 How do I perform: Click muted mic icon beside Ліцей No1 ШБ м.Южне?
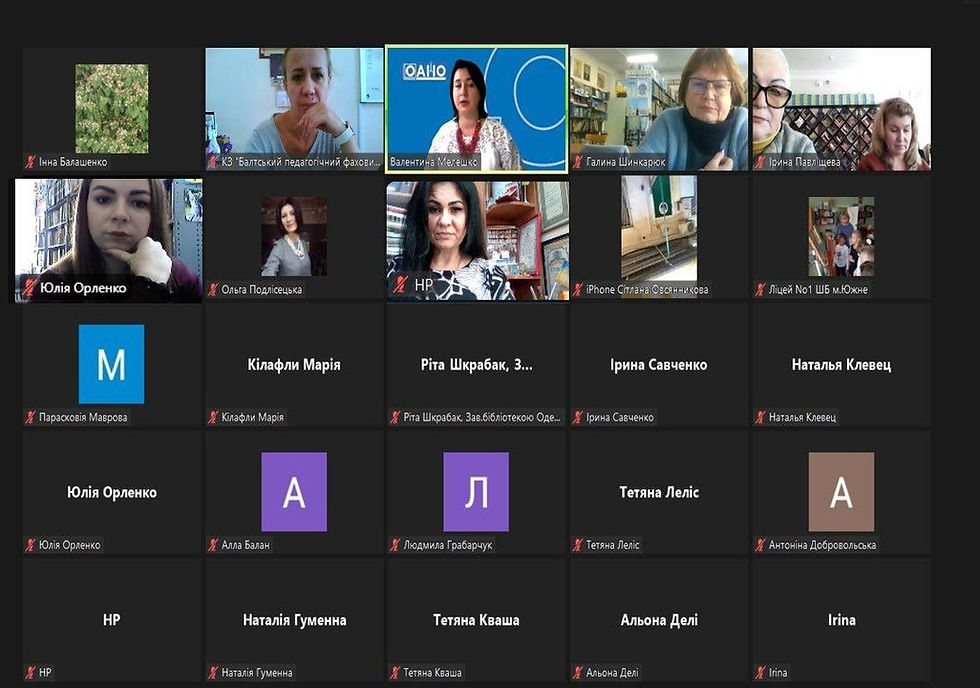(x=760, y=289)
